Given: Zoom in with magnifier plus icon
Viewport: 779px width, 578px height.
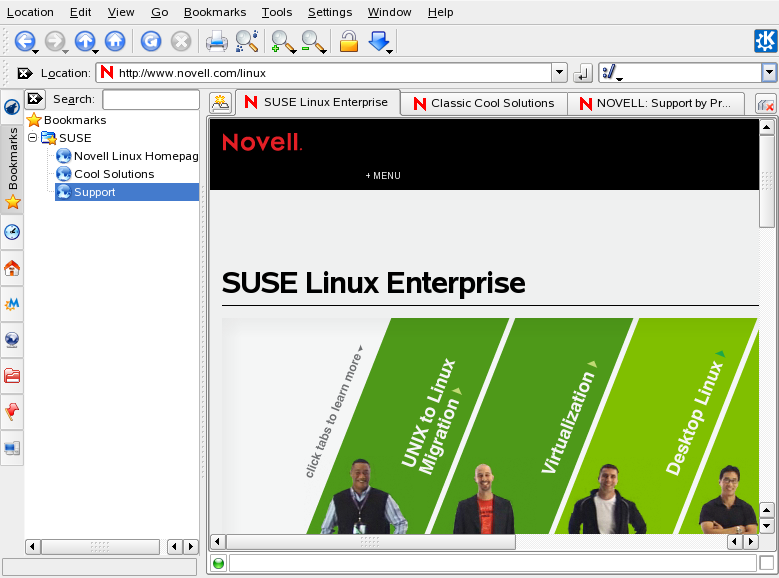Looking at the screenshot, I should [x=281, y=41].
